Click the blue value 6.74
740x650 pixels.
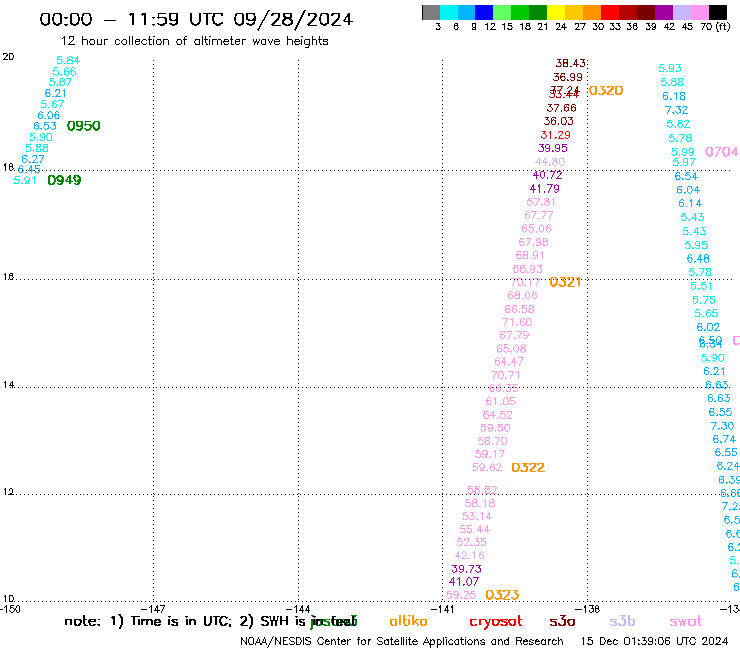pos(724,440)
